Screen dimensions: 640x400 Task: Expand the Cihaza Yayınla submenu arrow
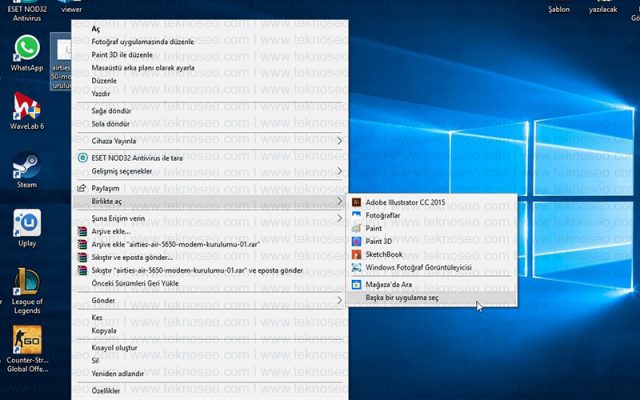[339, 141]
